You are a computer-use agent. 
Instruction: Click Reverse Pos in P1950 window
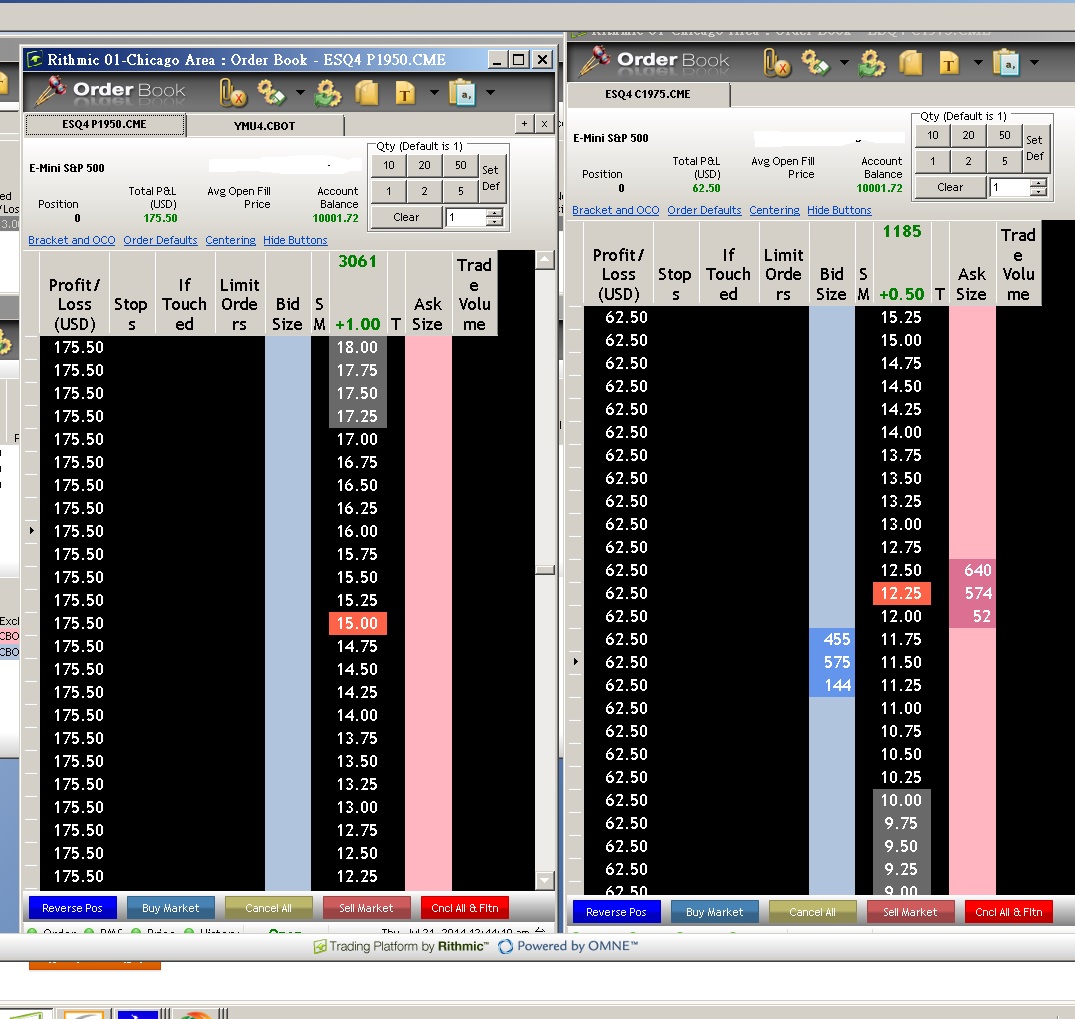tap(73, 908)
